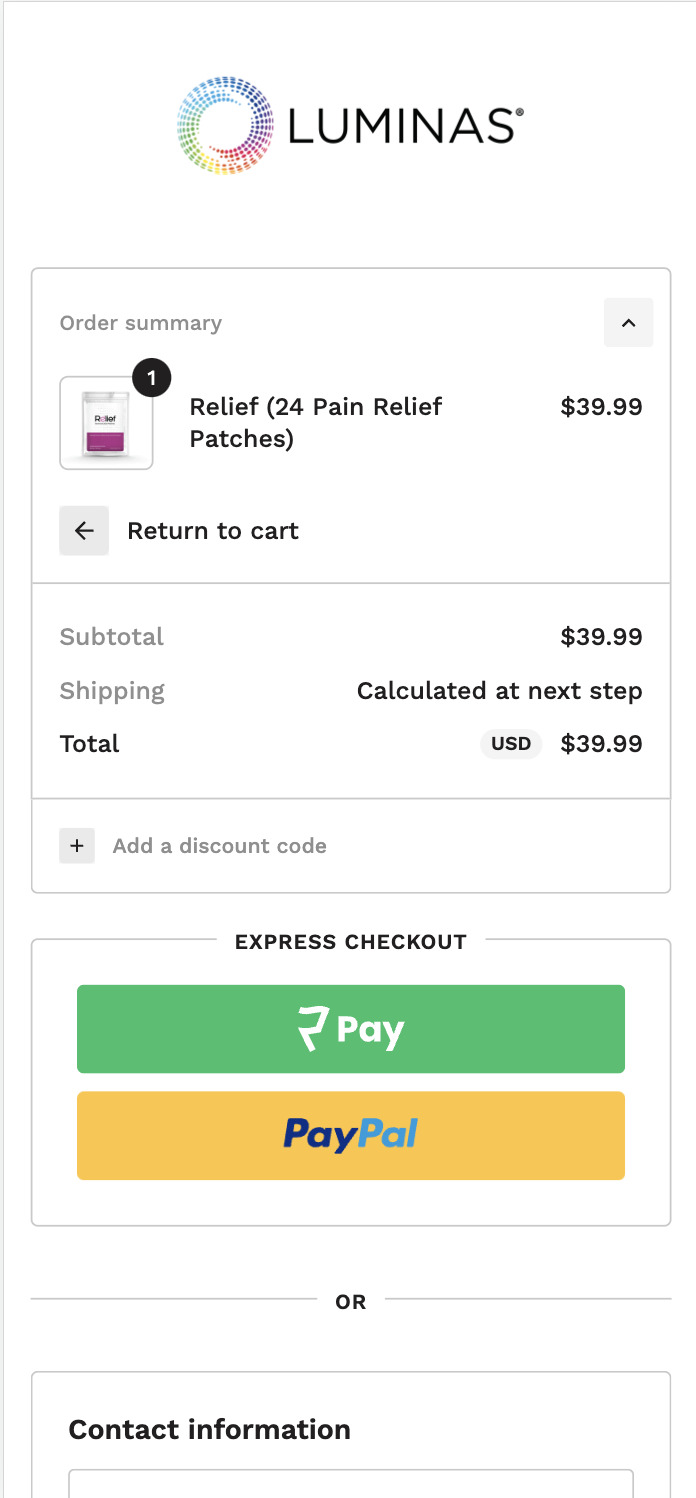
Task: Click the Order summary heading
Action: (x=141, y=323)
